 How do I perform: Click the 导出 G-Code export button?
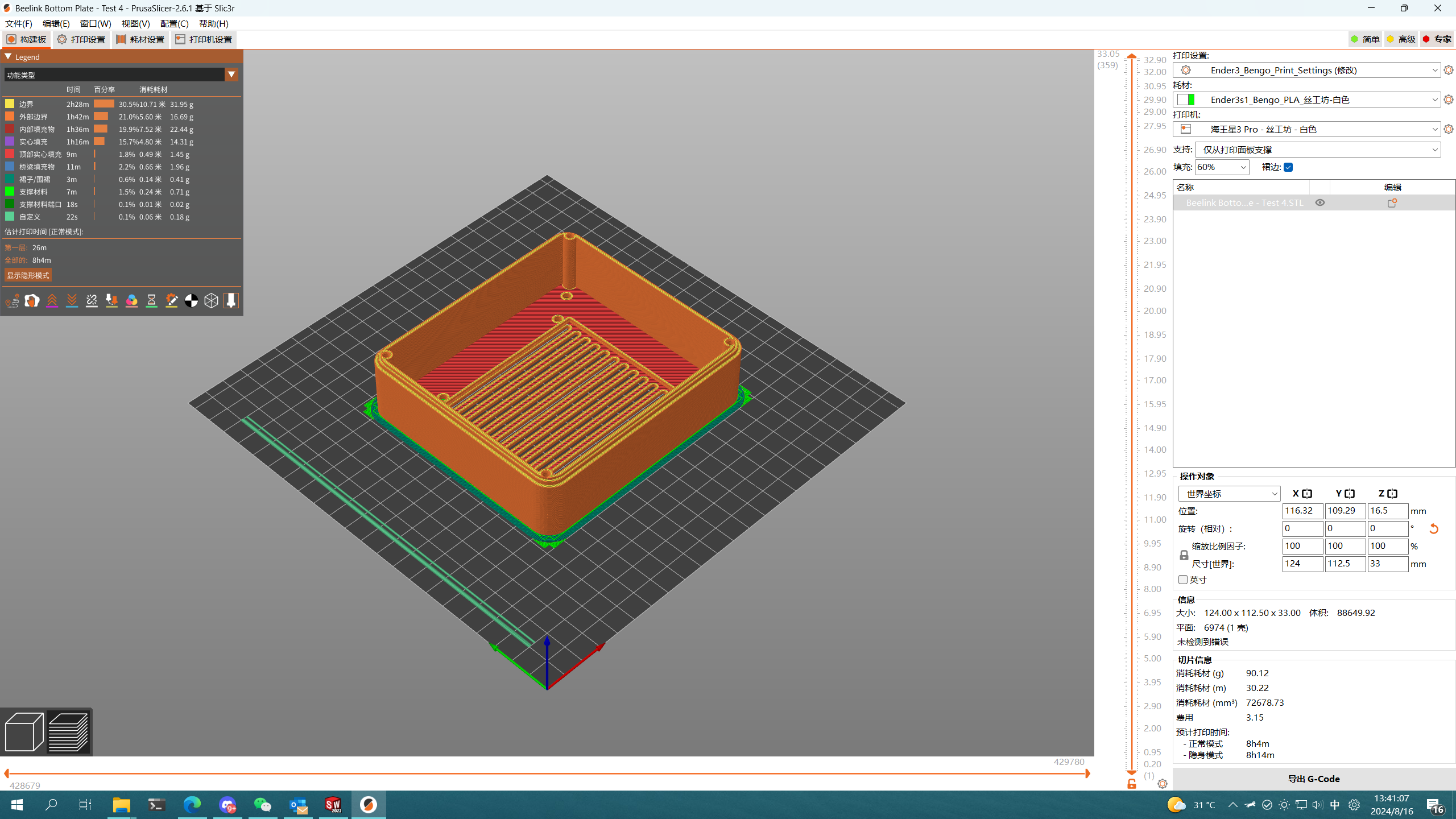(x=1313, y=779)
